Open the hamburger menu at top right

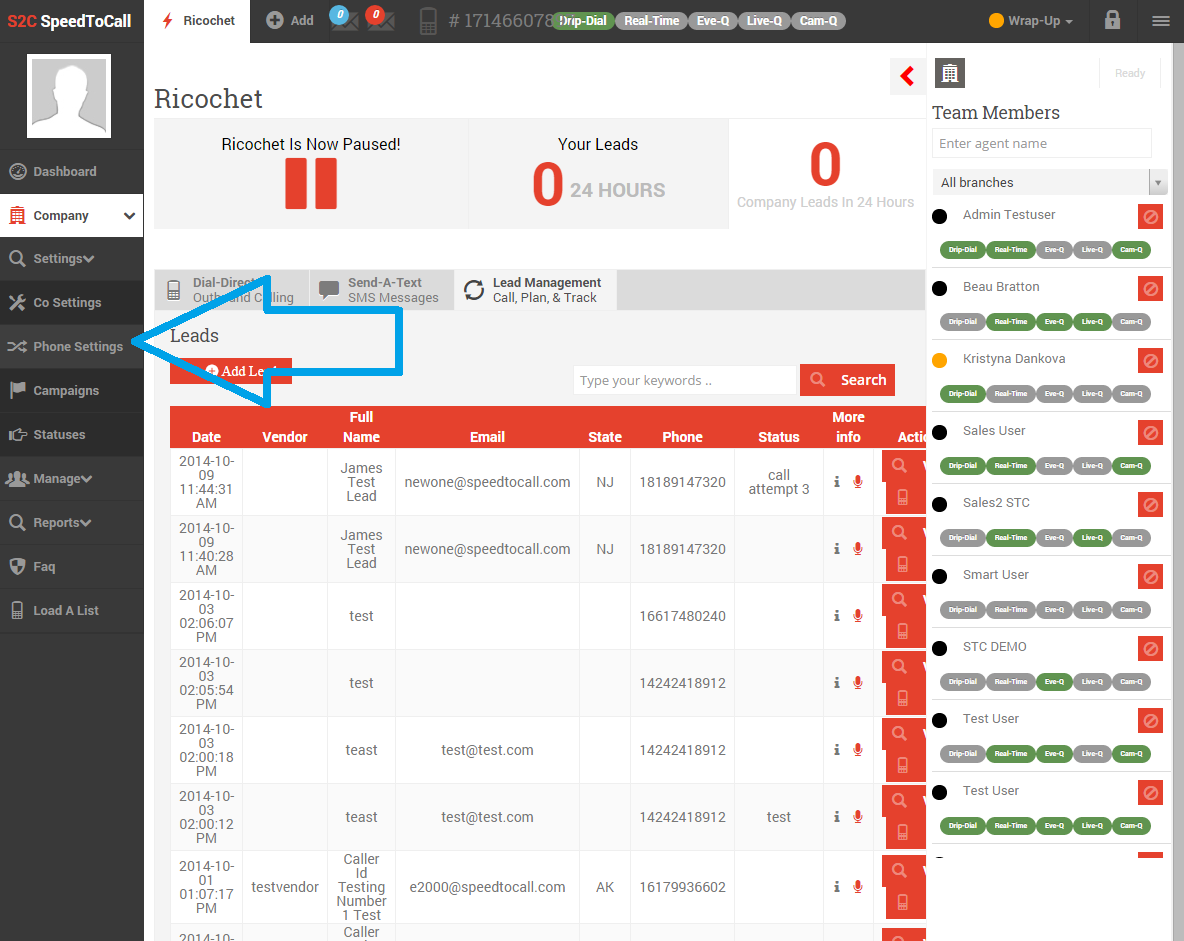pos(1160,20)
